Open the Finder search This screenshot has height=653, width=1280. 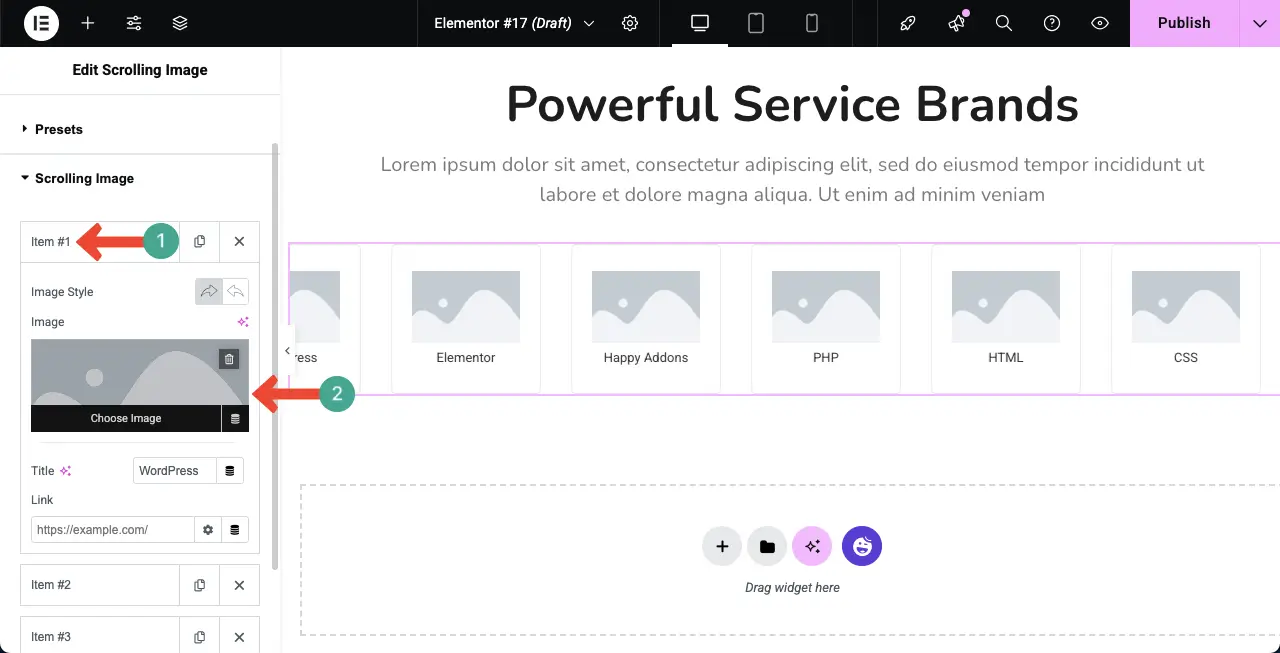coord(1004,23)
